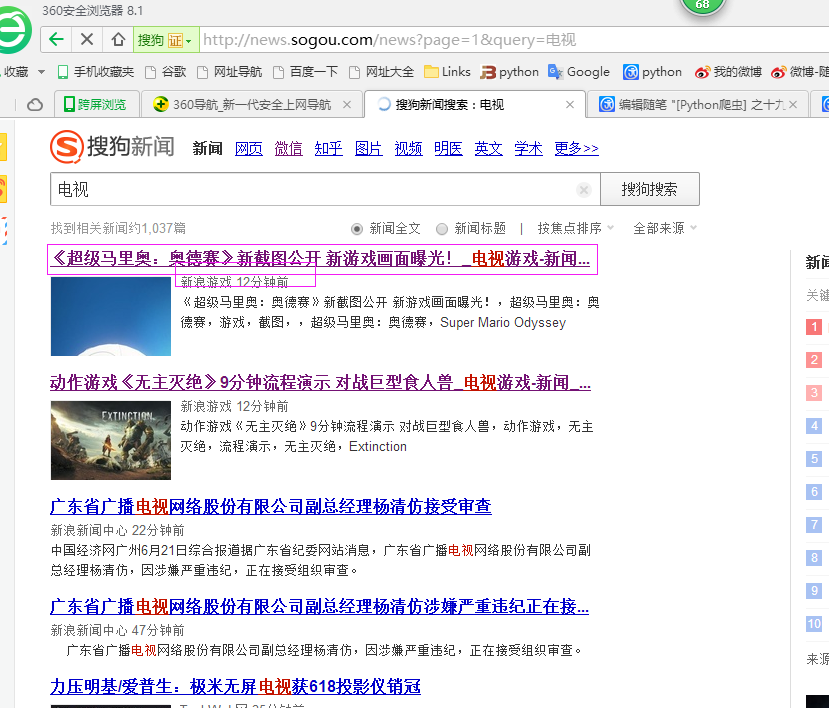Open the 杨清仿涉嫌严重违纪 news headline

[x=319, y=606]
